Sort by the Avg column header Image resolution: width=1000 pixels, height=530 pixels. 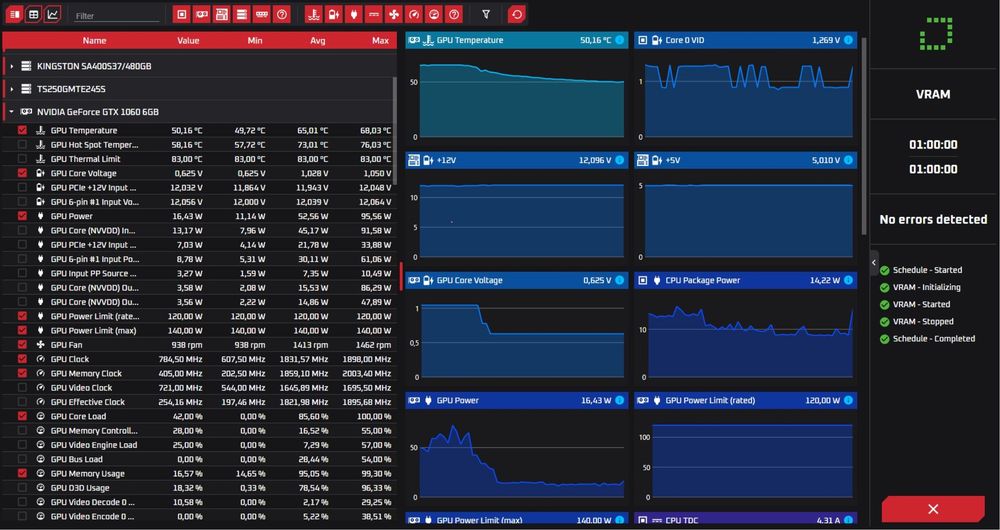point(318,41)
